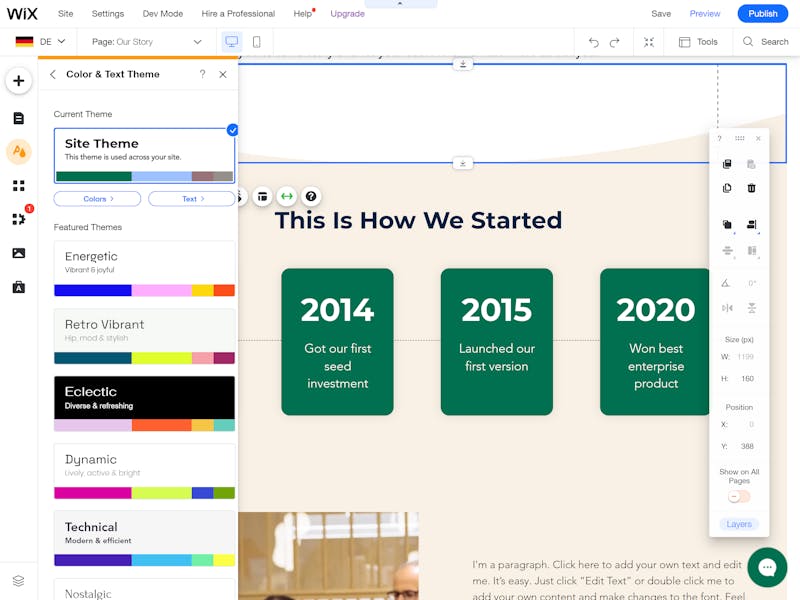This screenshot has width=800, height=600.
Task: Click the WiX logo
Action: pos(22,14)
